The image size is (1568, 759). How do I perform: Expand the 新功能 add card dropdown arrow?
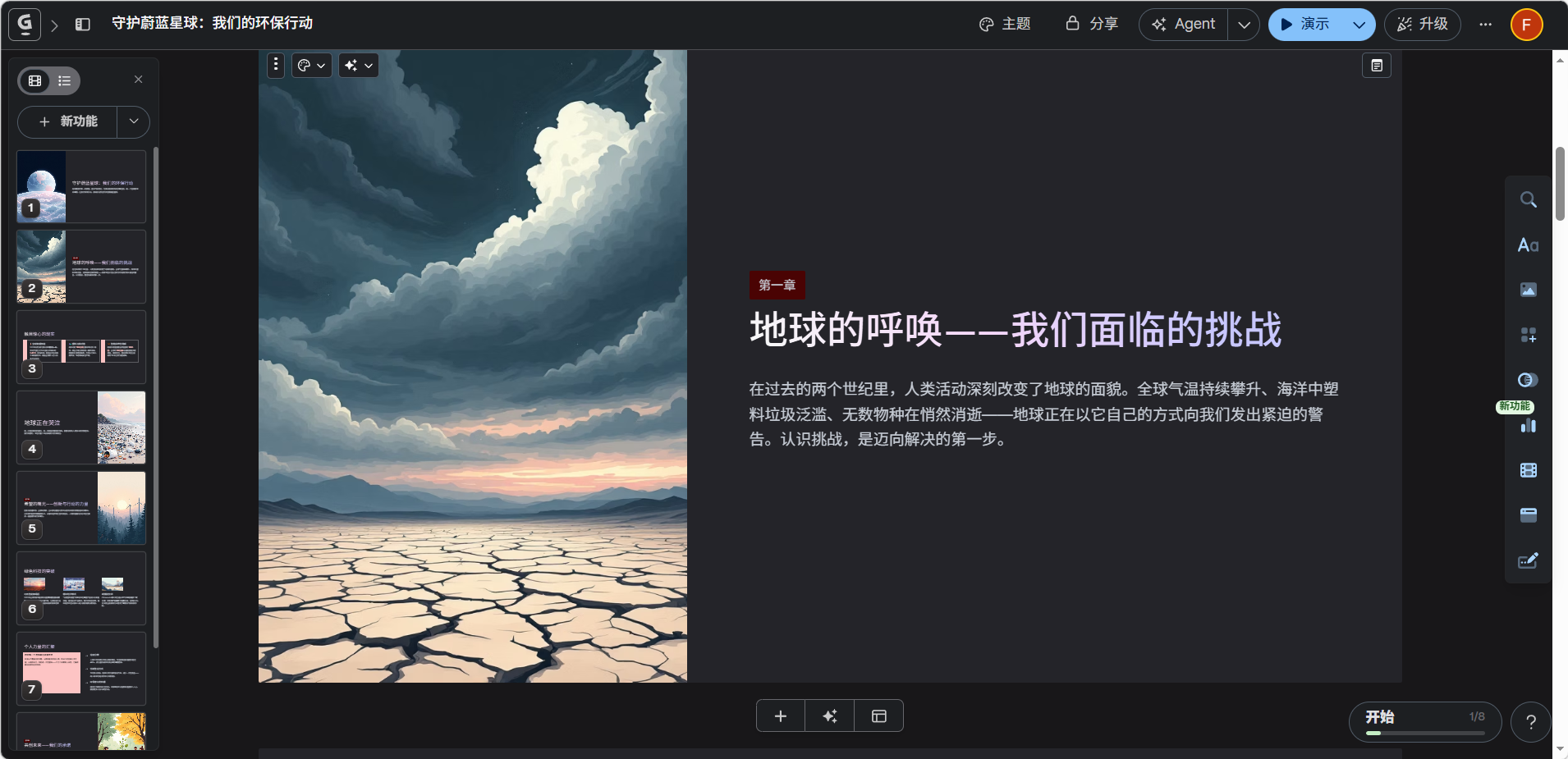click(x=134, y=121)
